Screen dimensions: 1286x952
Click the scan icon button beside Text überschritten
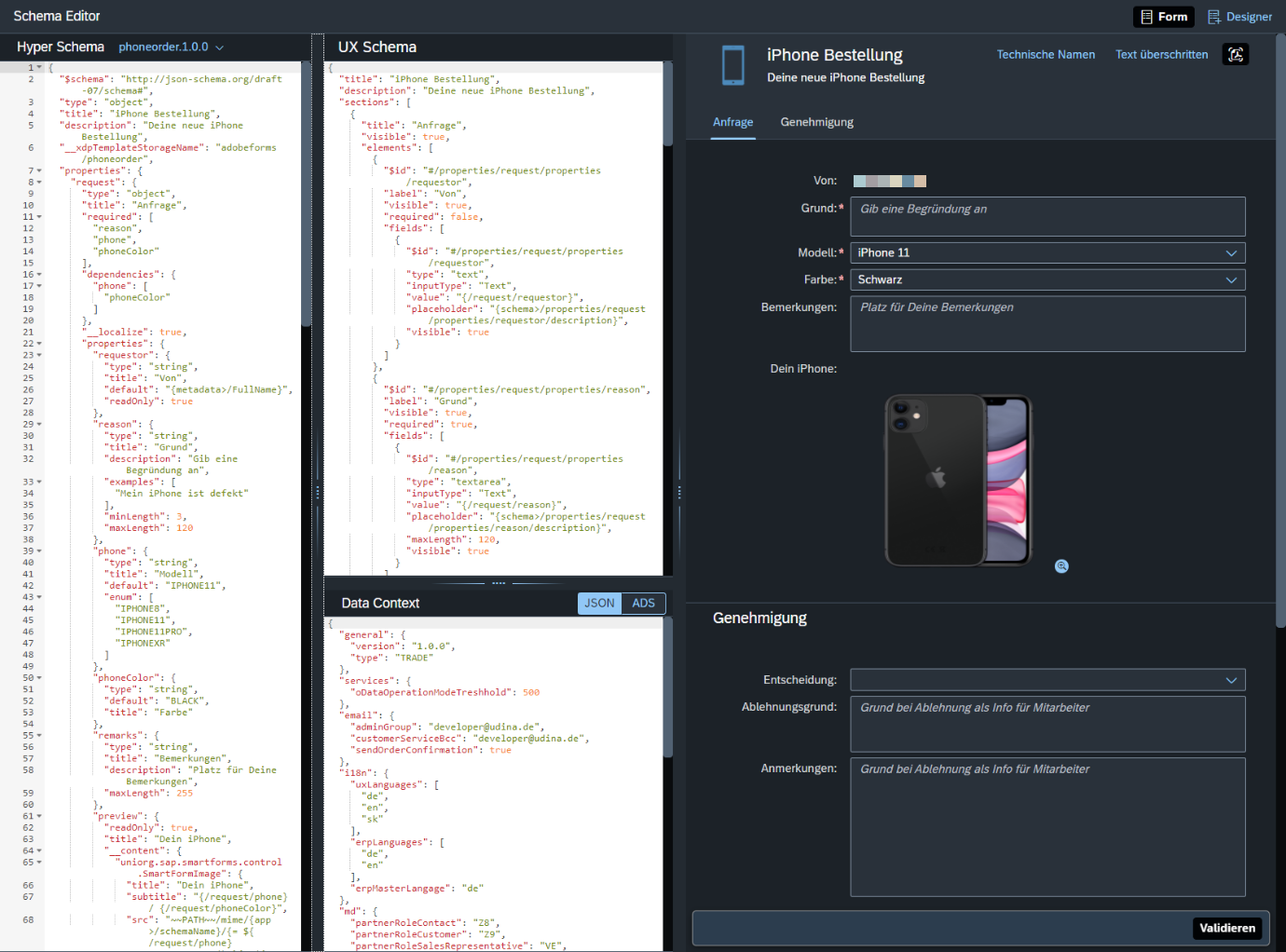coord(1236,54)
